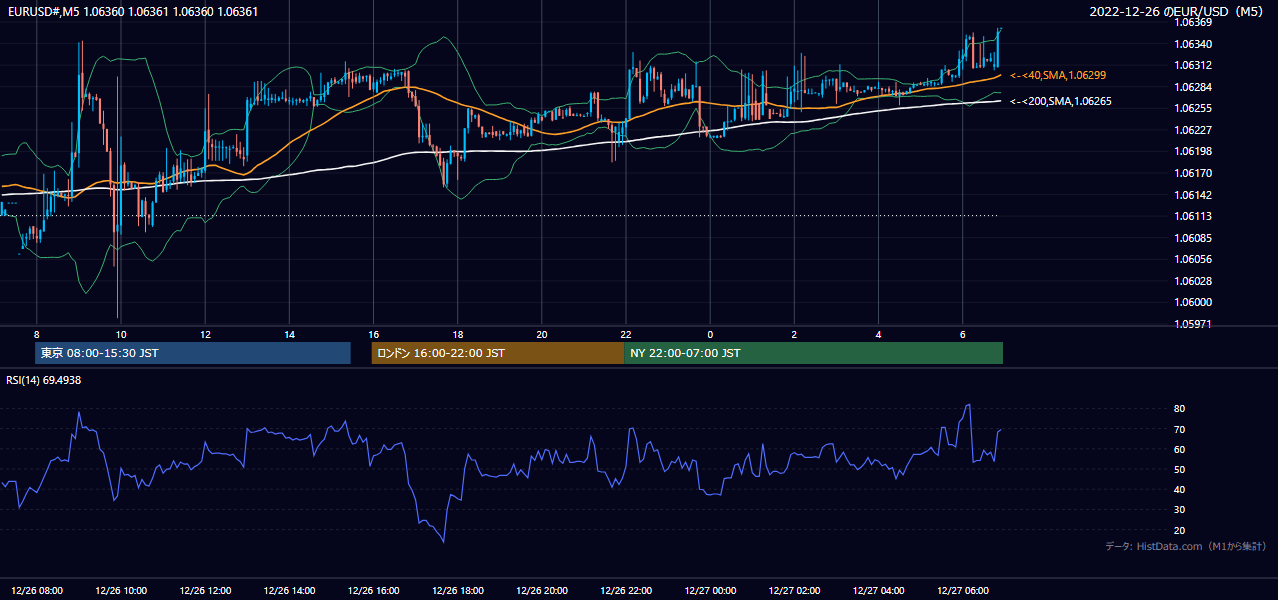Click the 1.06369 price axis label
This screenshot has height=600, width=1278.
(x=1193, y=22)
